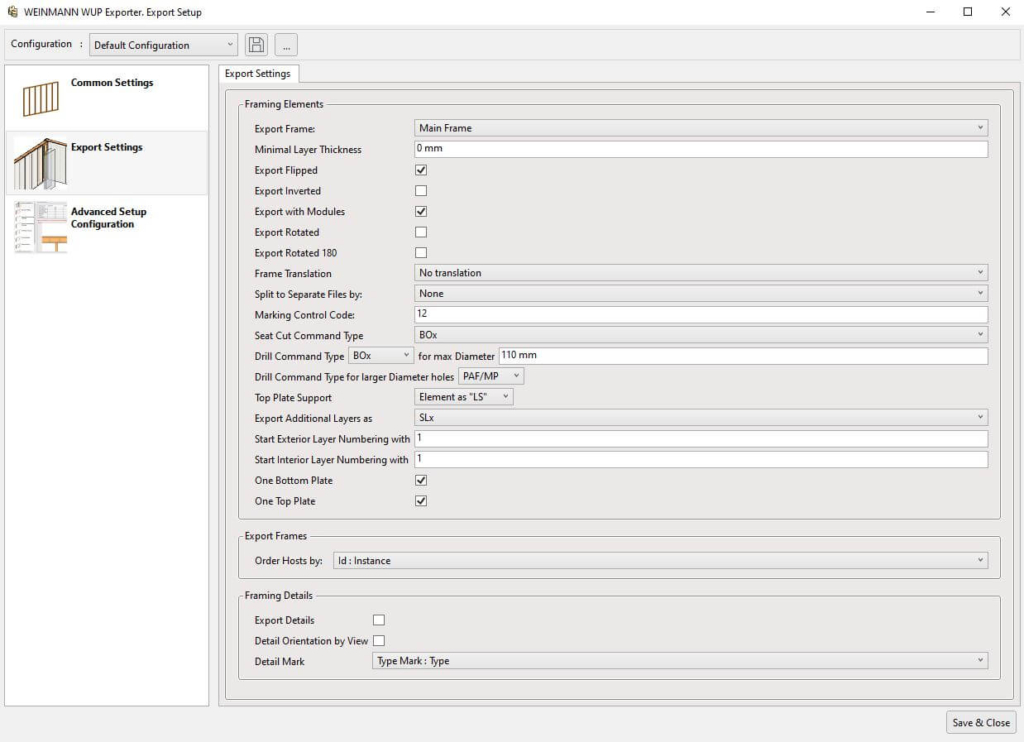
Task: Click the ellipsis button next to save icon
Action: point(286,44)
